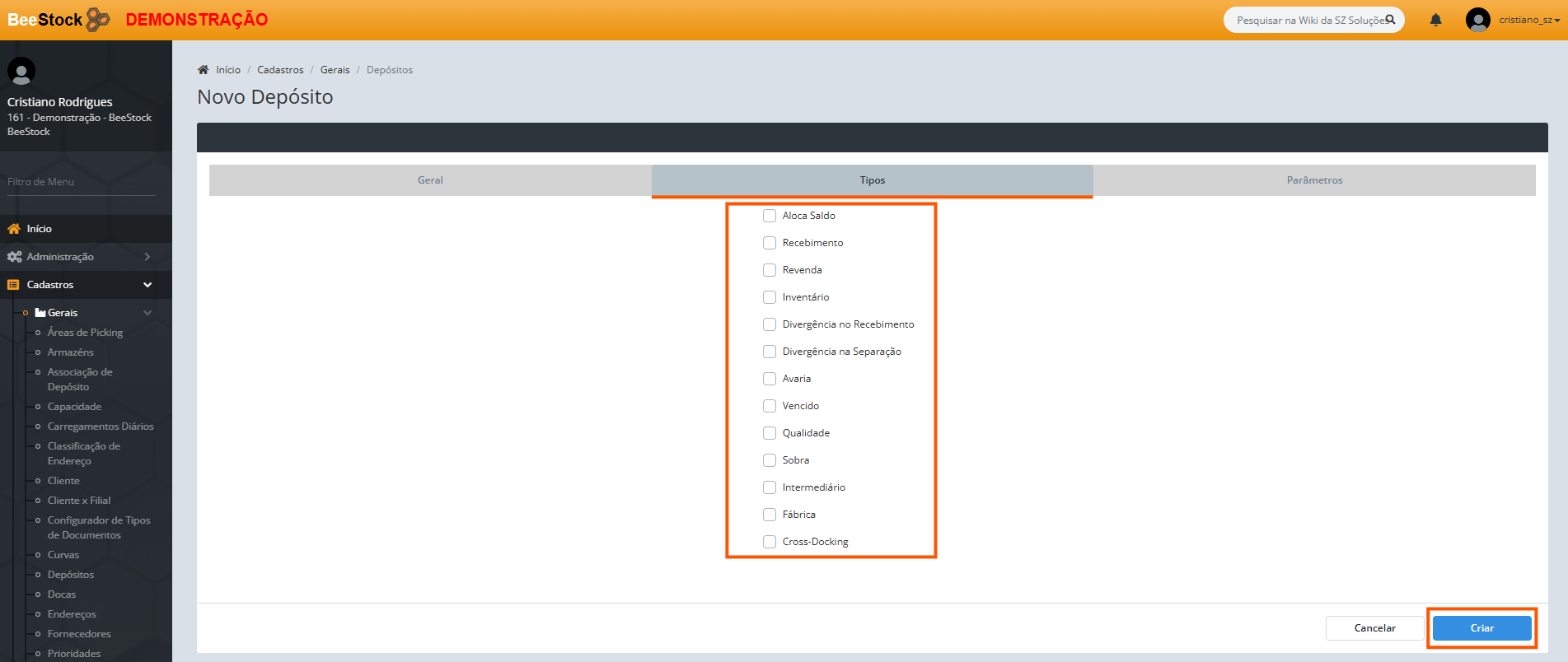Viewport: 1568px width, 662px height.
Task: Click the BeeStock honeycomb logo
Action: pyautogui.click(x=98, y=19)
